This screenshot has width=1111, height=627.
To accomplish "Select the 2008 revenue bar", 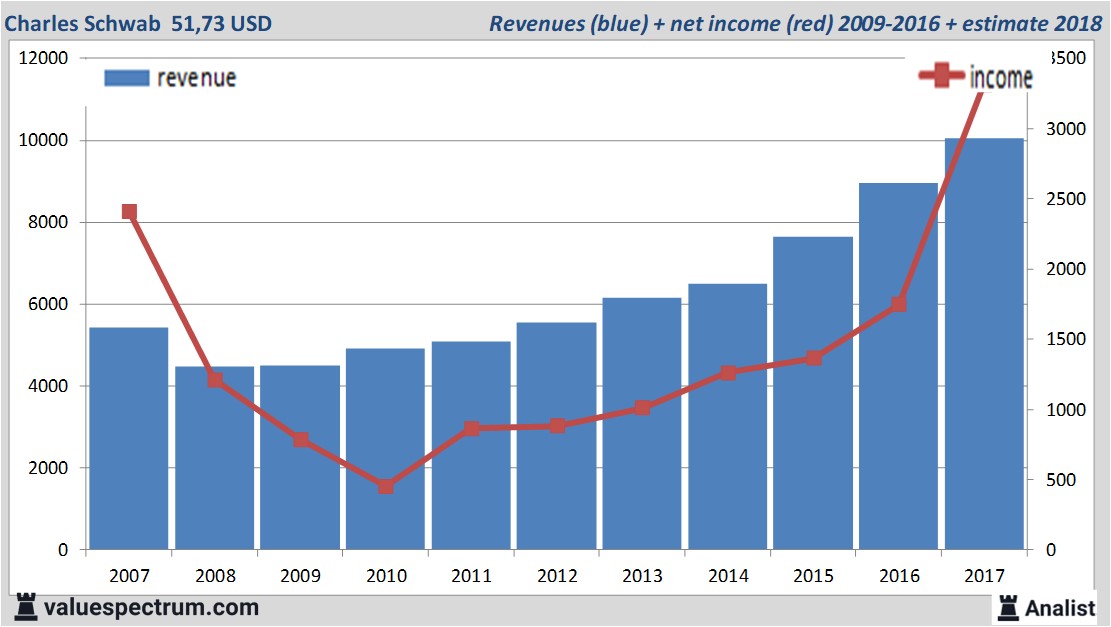I will click(x=215, y=458).
